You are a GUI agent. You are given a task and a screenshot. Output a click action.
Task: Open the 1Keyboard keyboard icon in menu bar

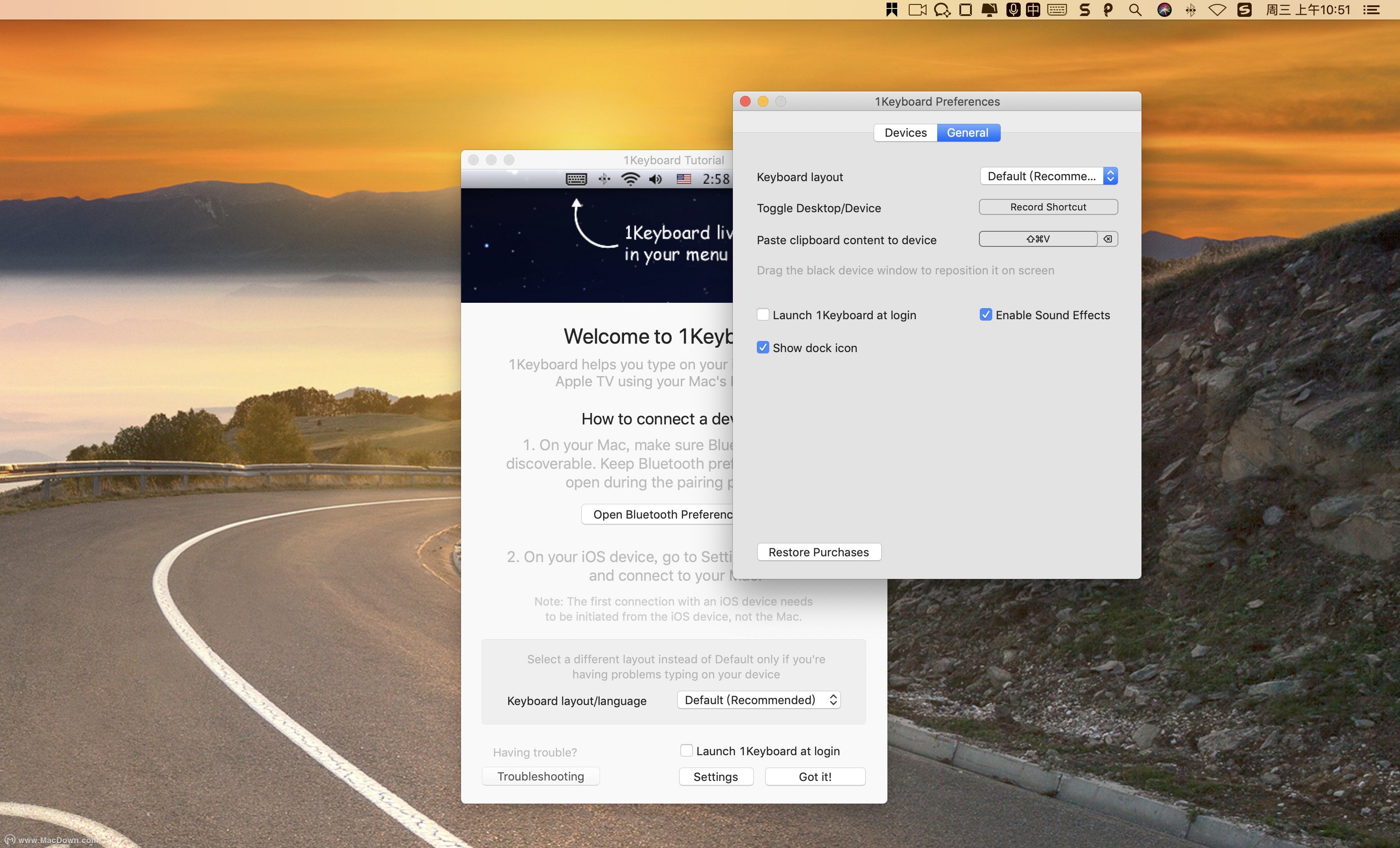pos(1057,10)
